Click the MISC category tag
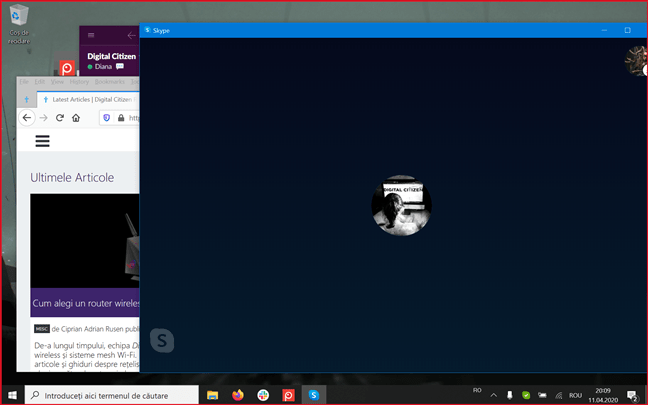The height and width of the screenshot is (405, 648). (x=42, y=329)
